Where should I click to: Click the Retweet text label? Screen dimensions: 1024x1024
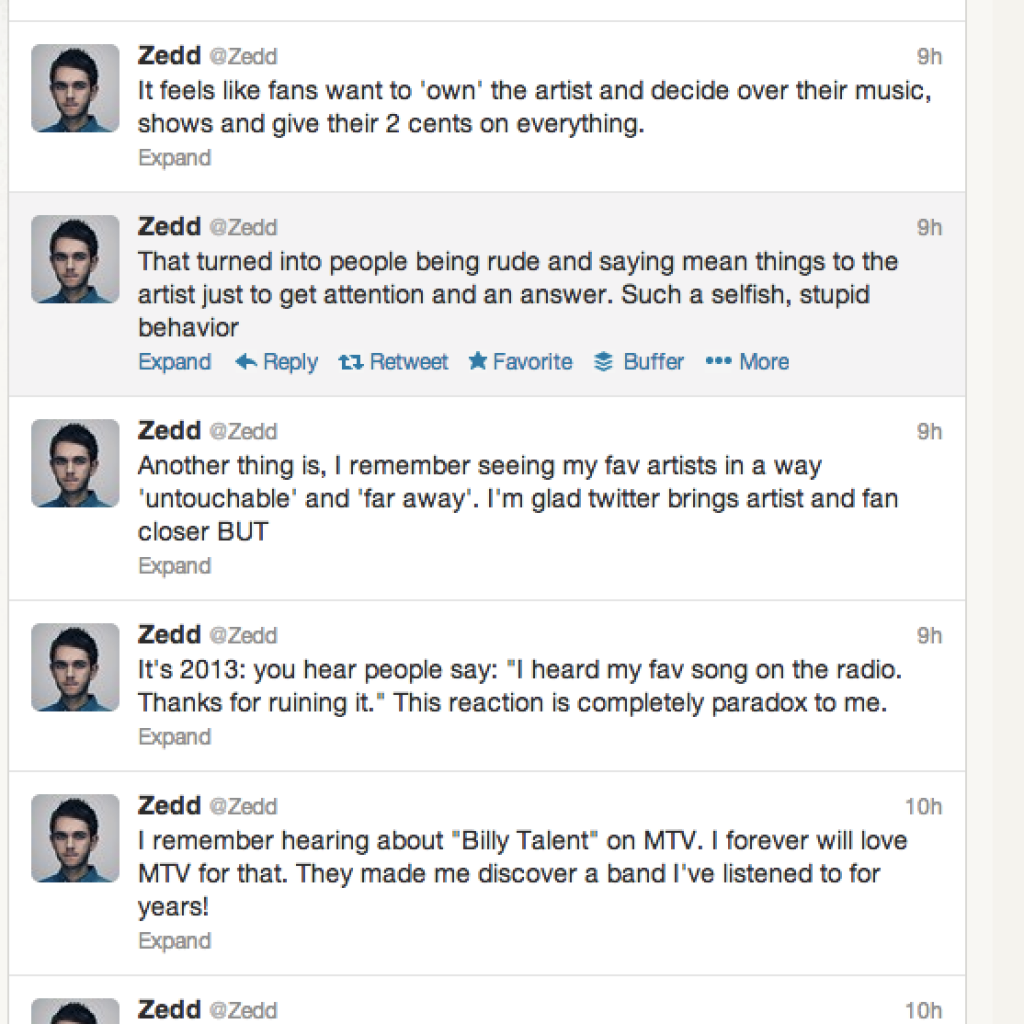pos(408,362)
